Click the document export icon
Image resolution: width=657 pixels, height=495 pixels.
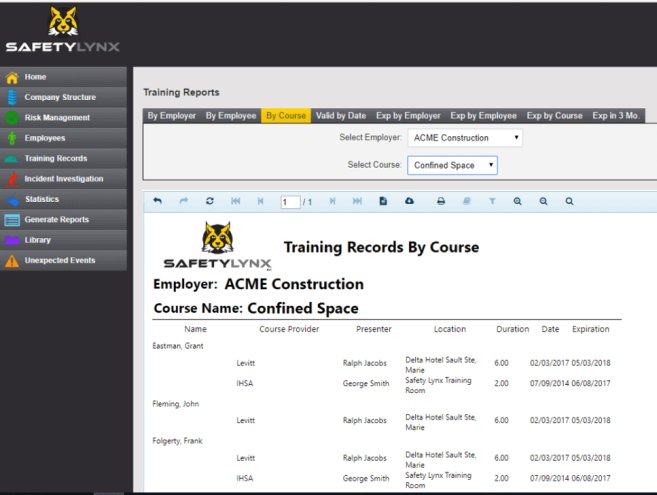[383, 201]
